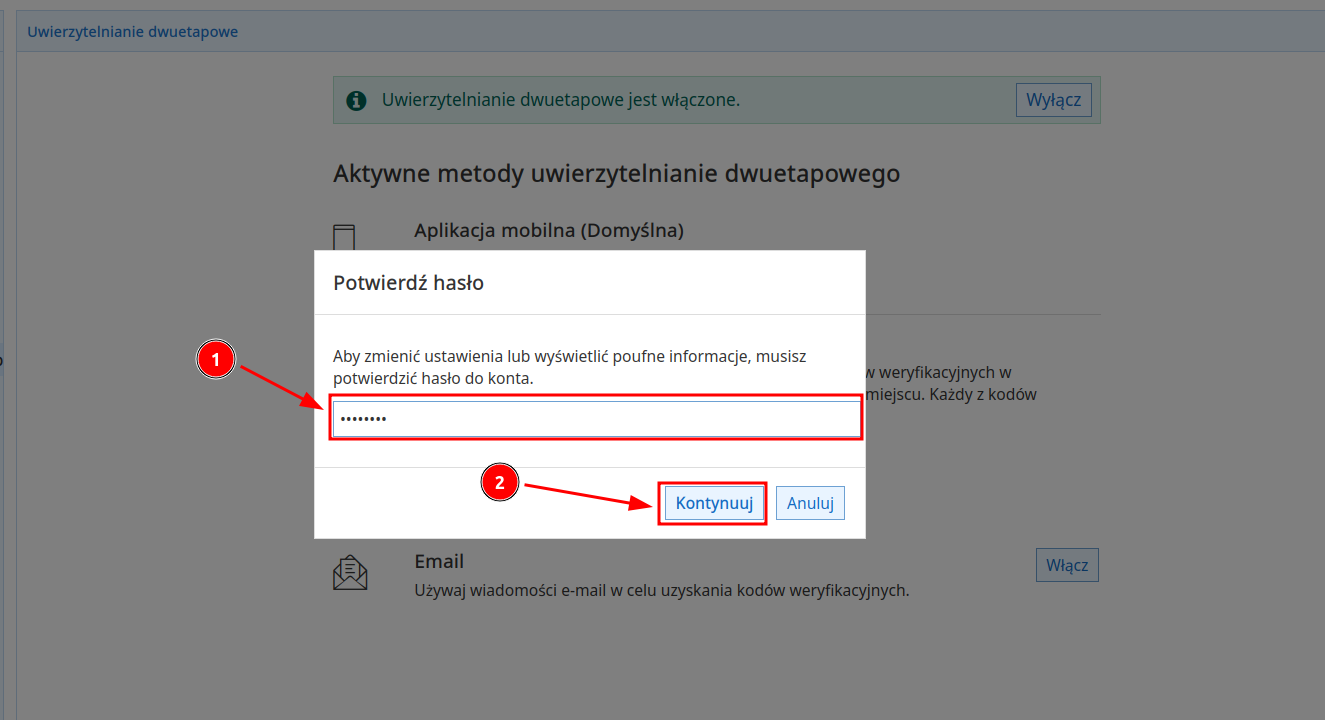Click the password confirmation input field

tap(596, 419)
